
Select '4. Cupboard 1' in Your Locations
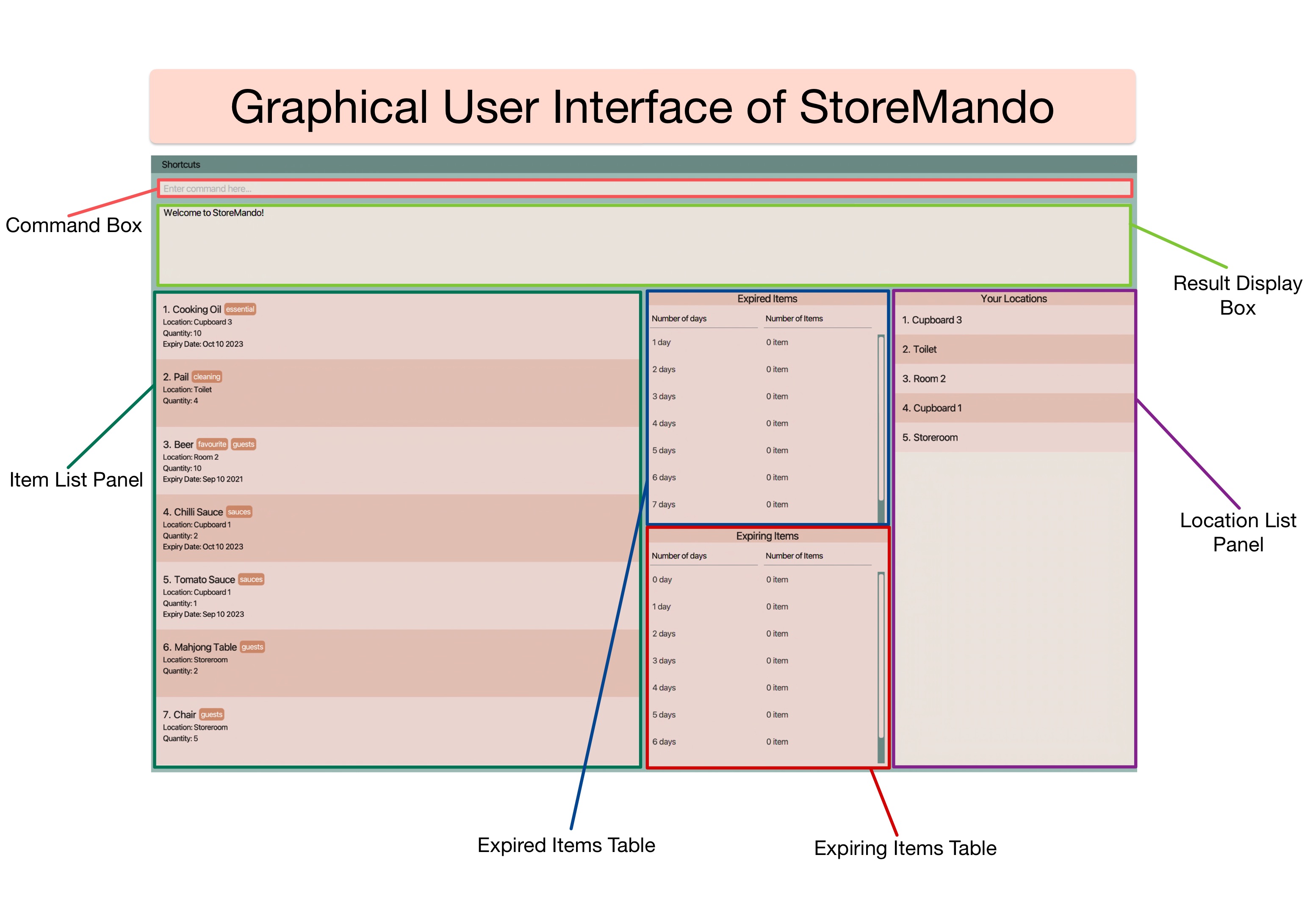tap(1014, 408)
